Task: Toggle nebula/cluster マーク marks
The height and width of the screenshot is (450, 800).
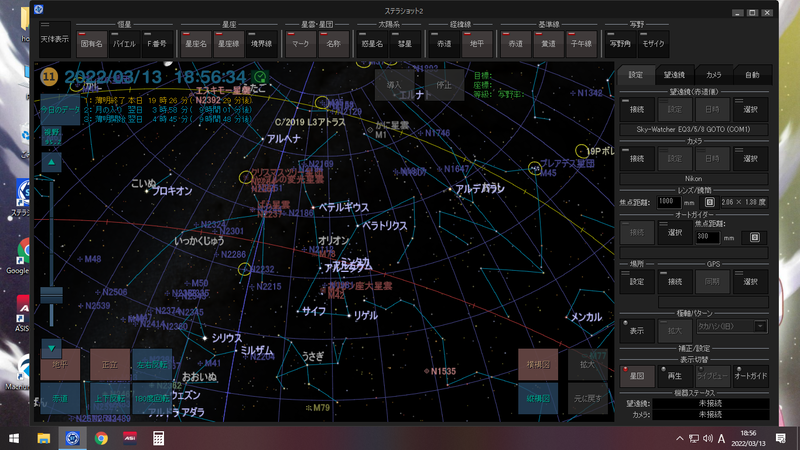Action: tap(301, 44)
